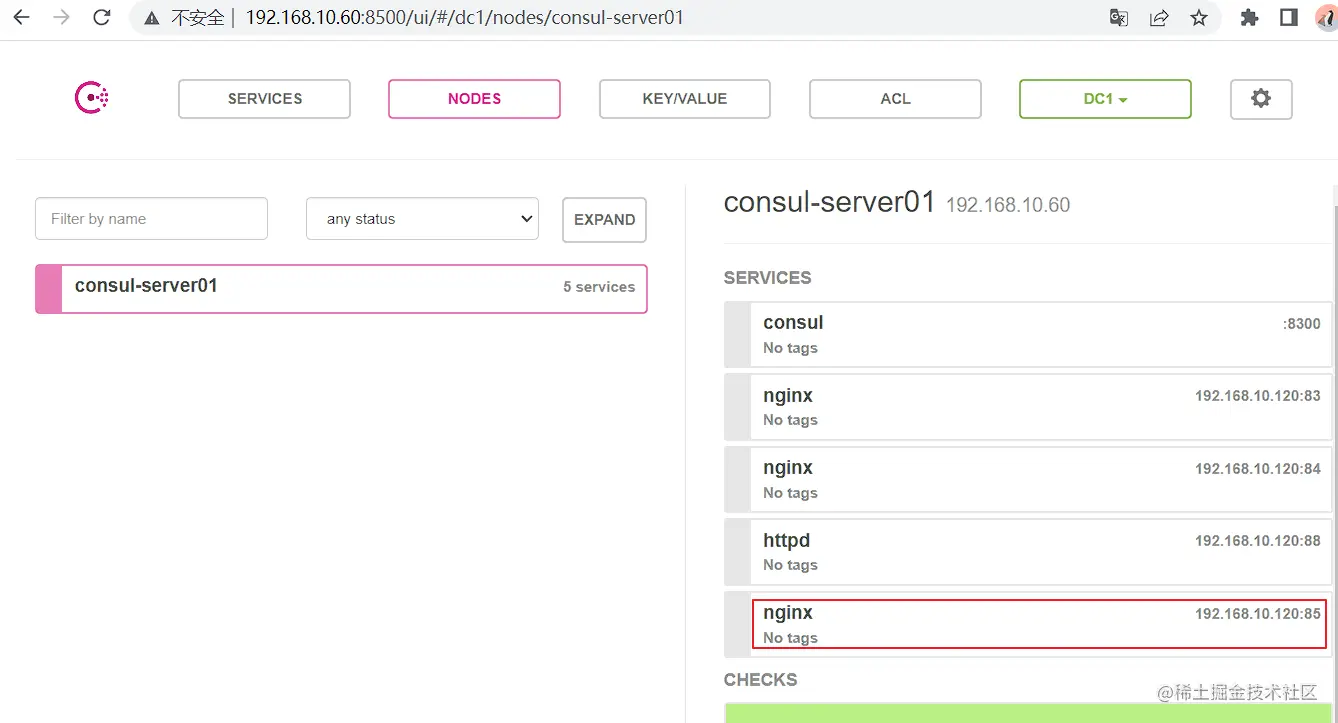Click the share page icon
1338x723 pixels.
(1159, 18)
